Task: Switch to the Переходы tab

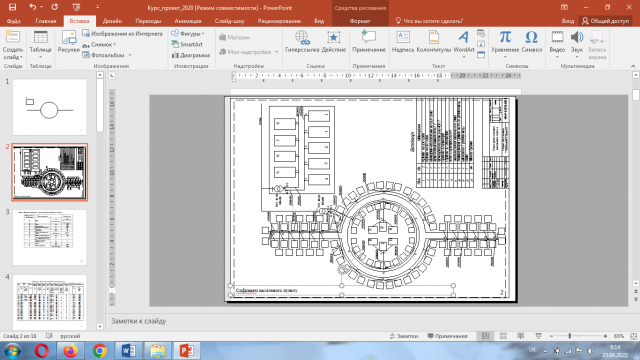Action: click(x=148, y=21)
